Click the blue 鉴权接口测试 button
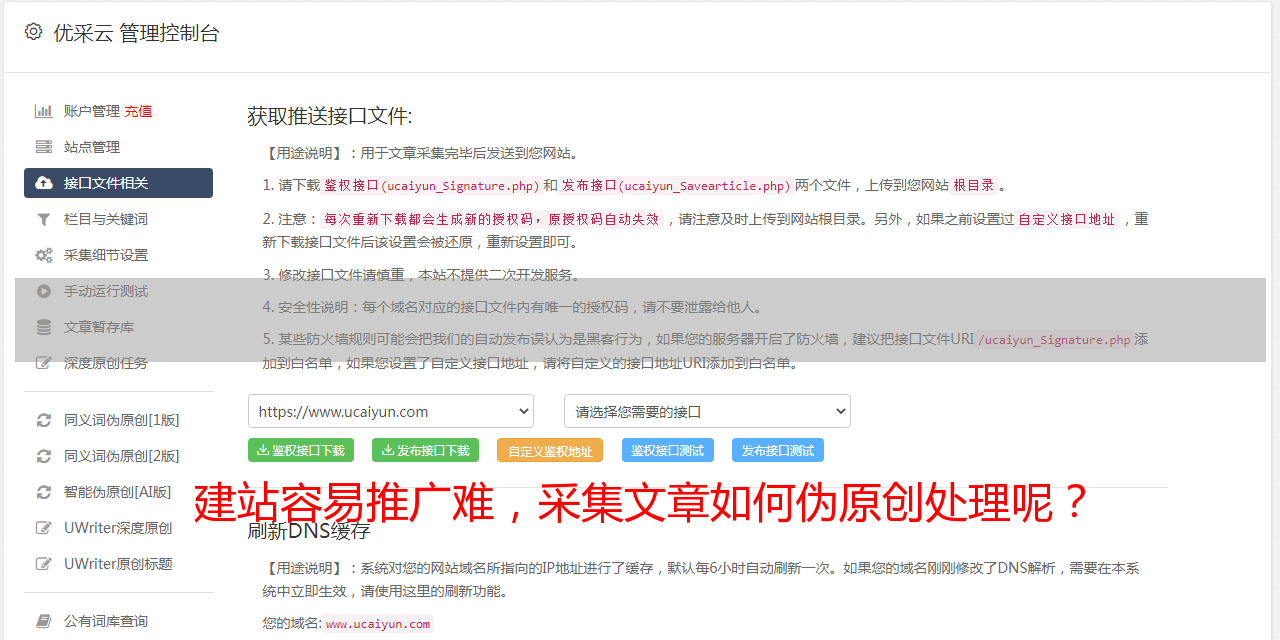 (x=668, y=450)
